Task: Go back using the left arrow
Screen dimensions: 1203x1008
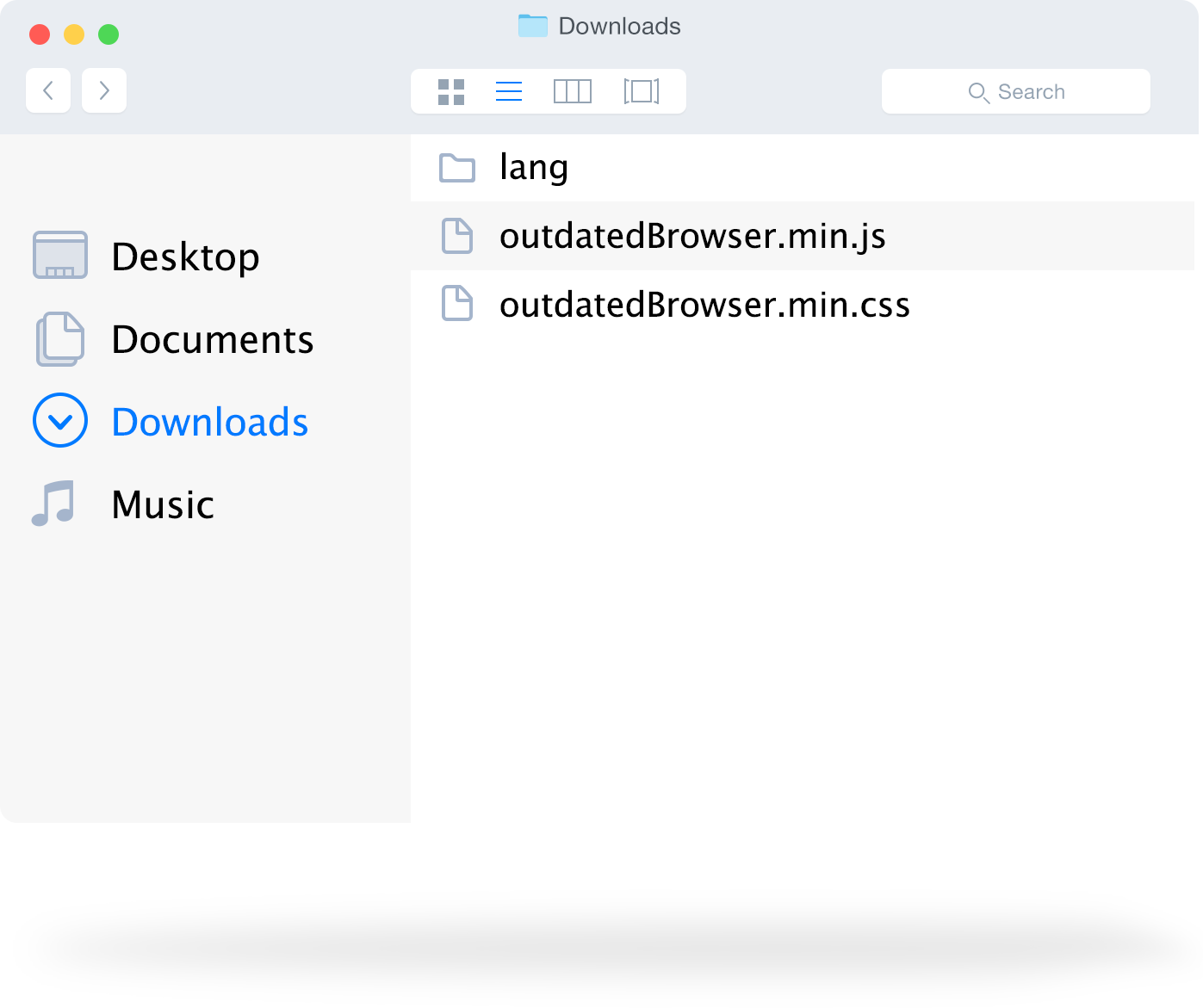Action: (48, 90)
